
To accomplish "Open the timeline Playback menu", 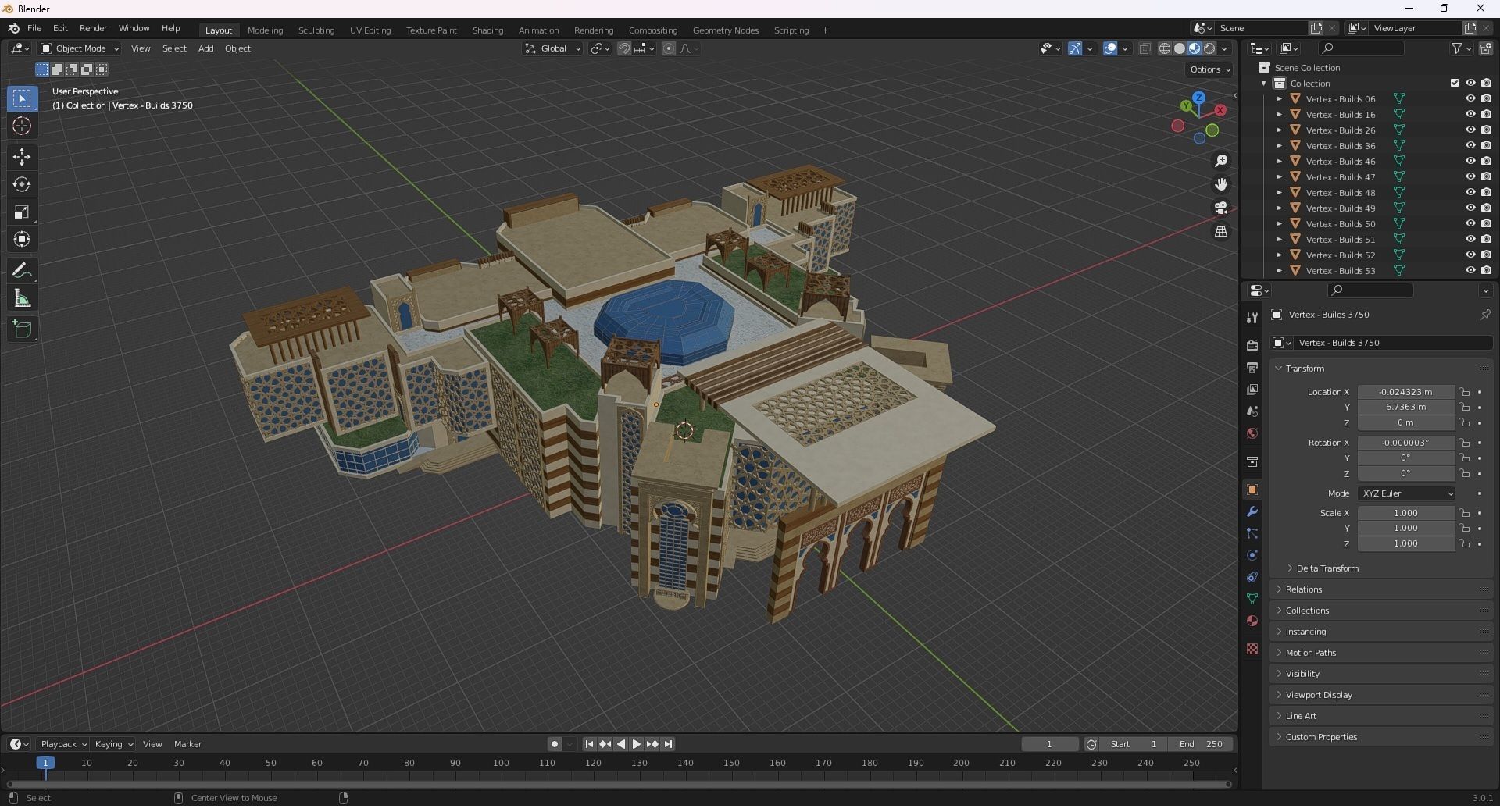I will tap(63, 744).
